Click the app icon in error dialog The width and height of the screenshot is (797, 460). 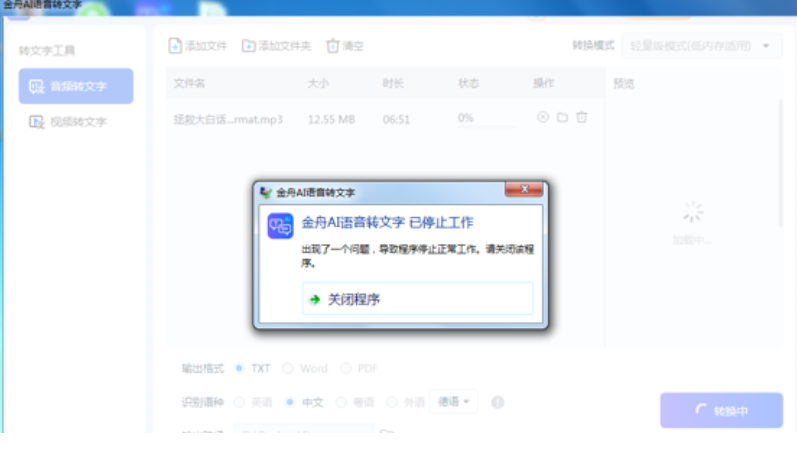coord(280,225)
